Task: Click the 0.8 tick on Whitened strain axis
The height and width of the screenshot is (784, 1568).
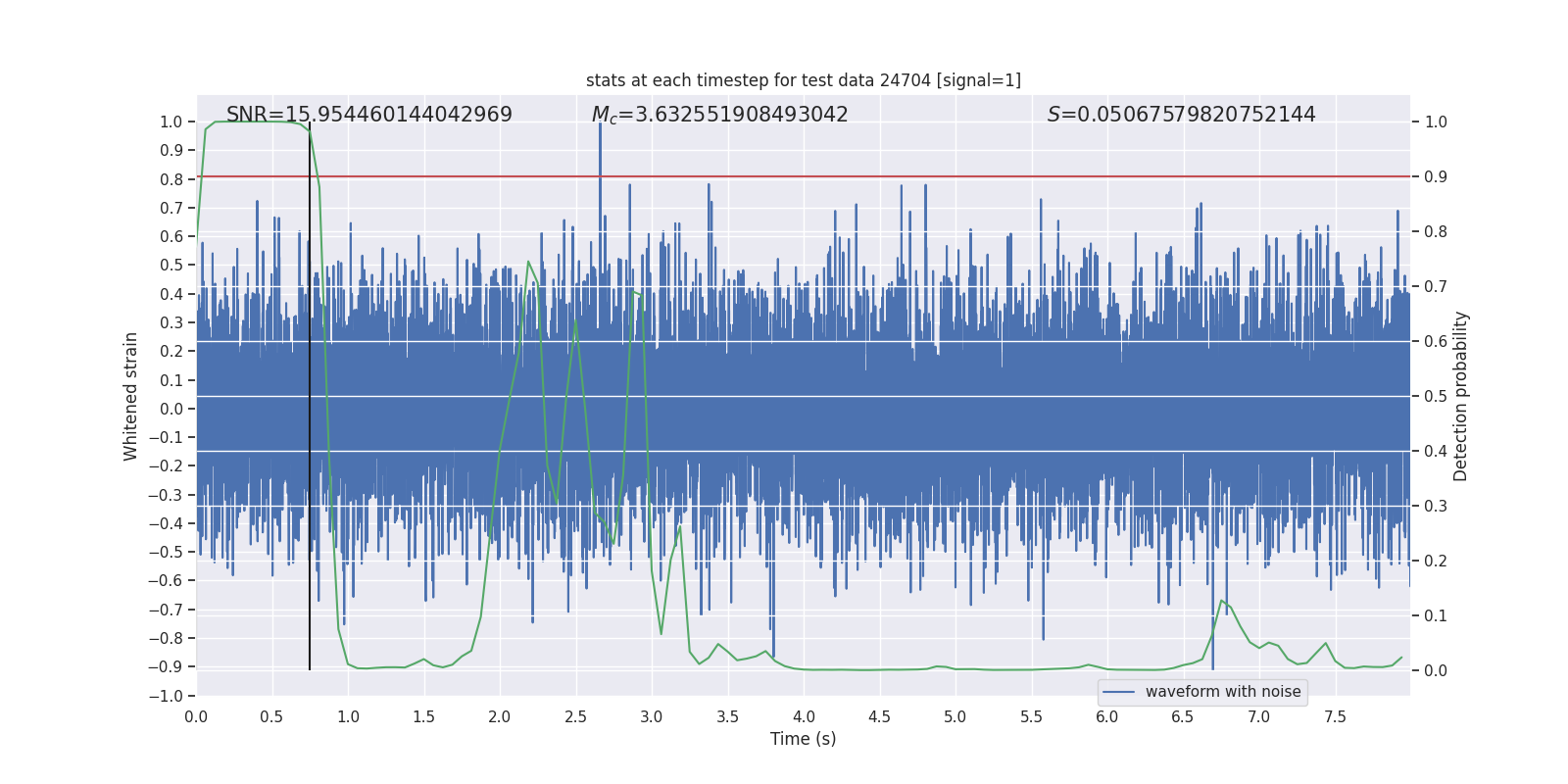Action: [171, 179]
